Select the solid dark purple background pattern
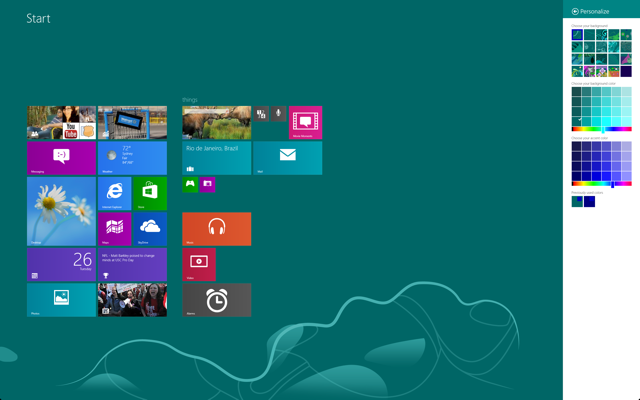The height and width of the screenshot is (400, 640). tap(626, 71)
